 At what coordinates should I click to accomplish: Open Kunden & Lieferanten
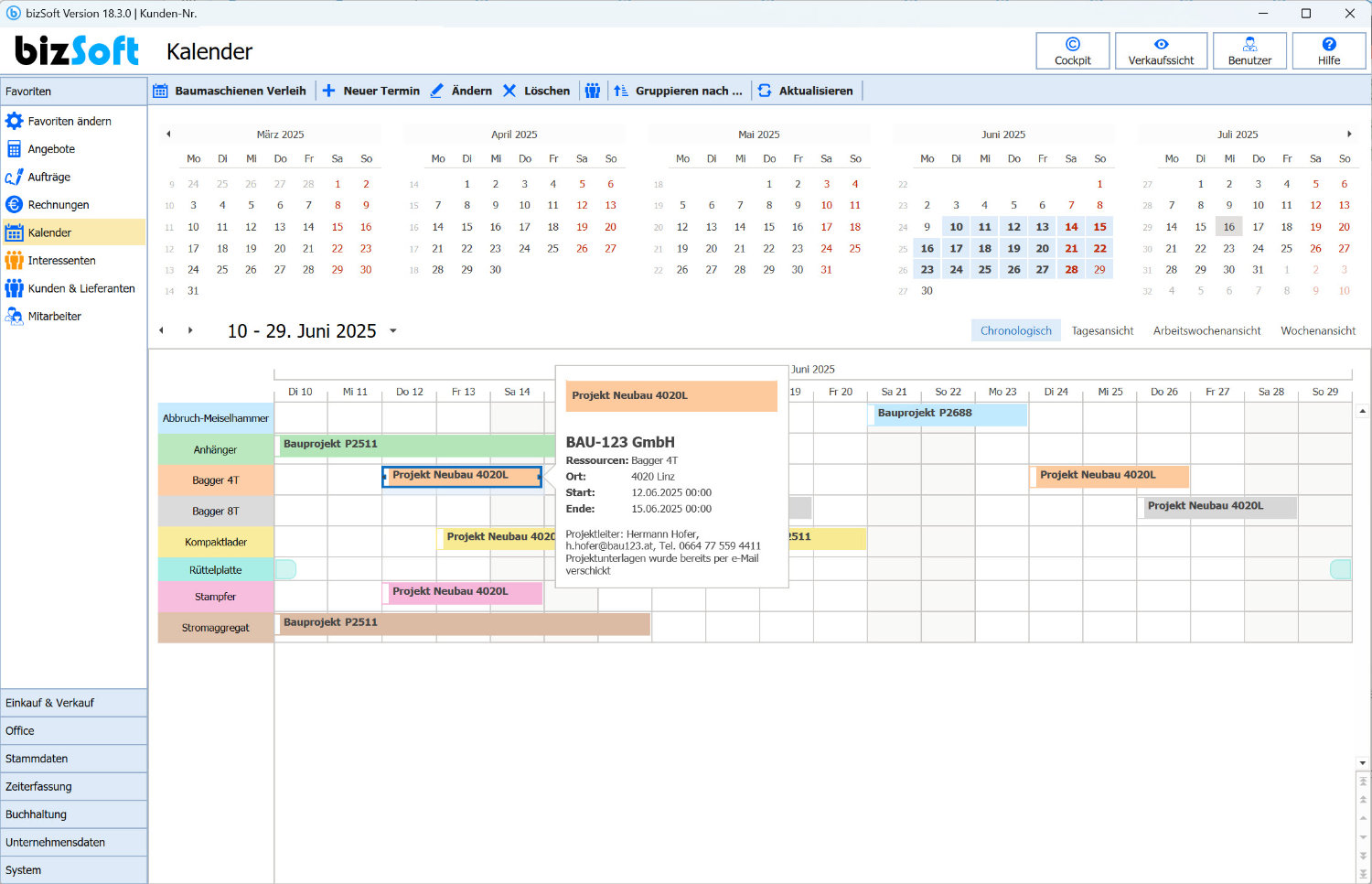(80, 288)
